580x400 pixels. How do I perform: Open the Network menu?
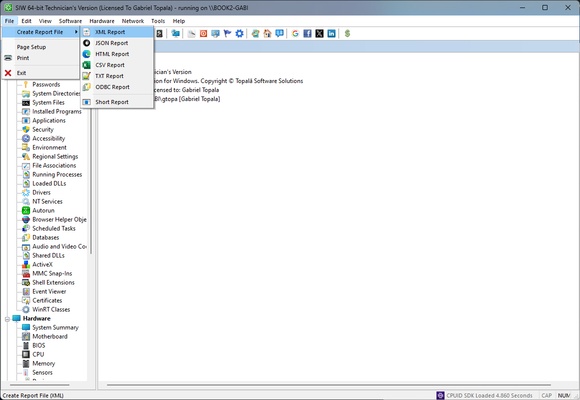[x=133, y=21]
